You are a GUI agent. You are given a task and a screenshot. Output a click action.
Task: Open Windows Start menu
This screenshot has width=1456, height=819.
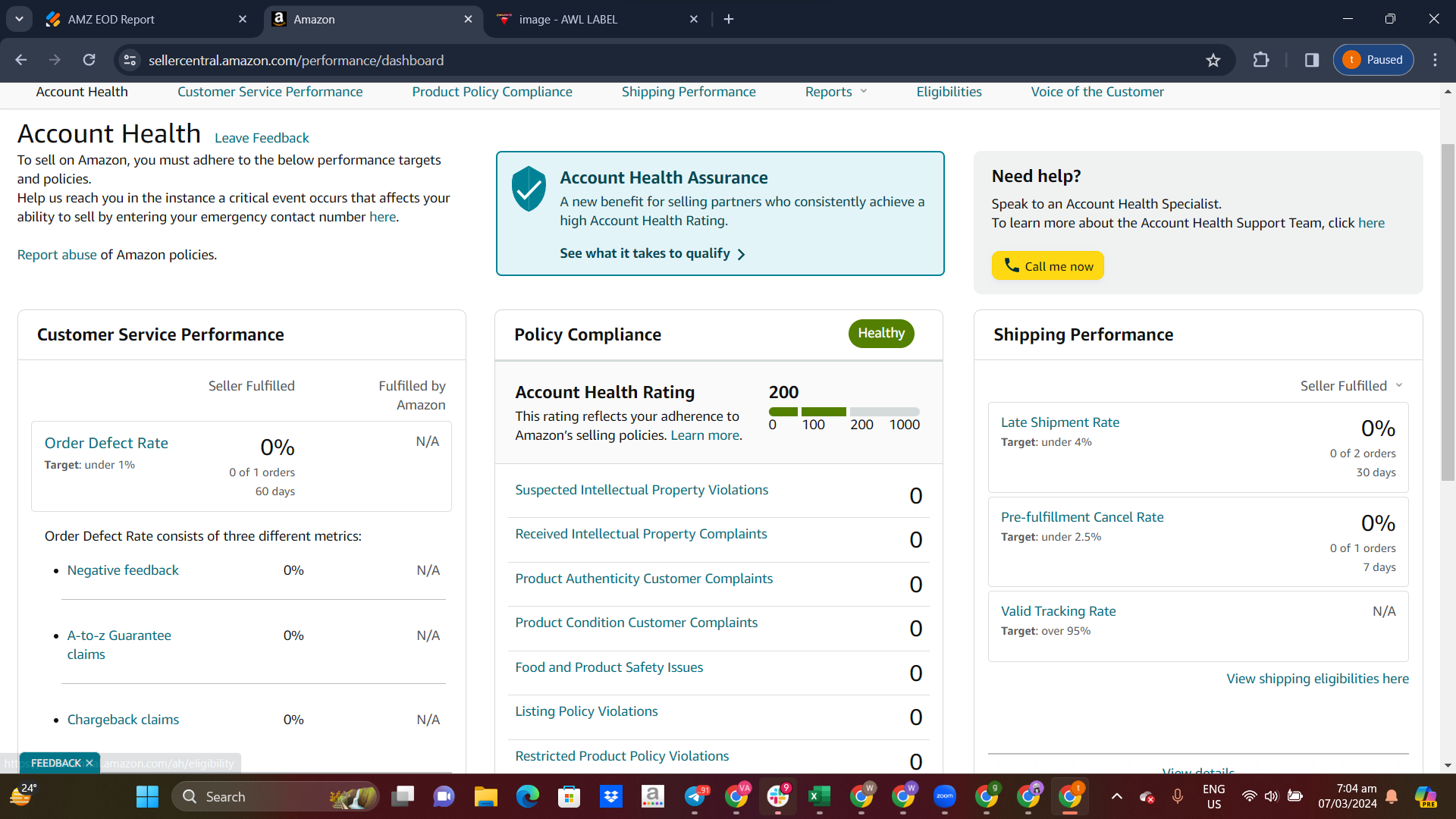click(147, 796)
